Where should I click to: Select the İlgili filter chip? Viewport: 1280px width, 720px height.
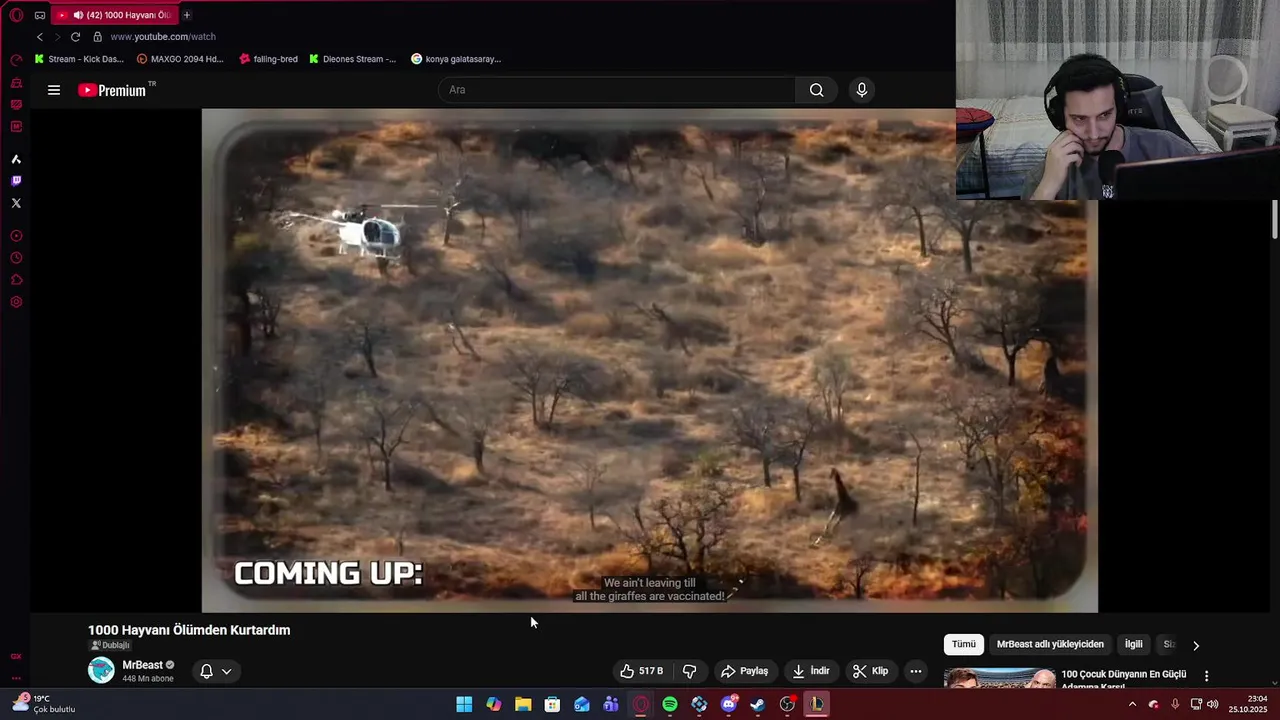[x=1133, y=645]
